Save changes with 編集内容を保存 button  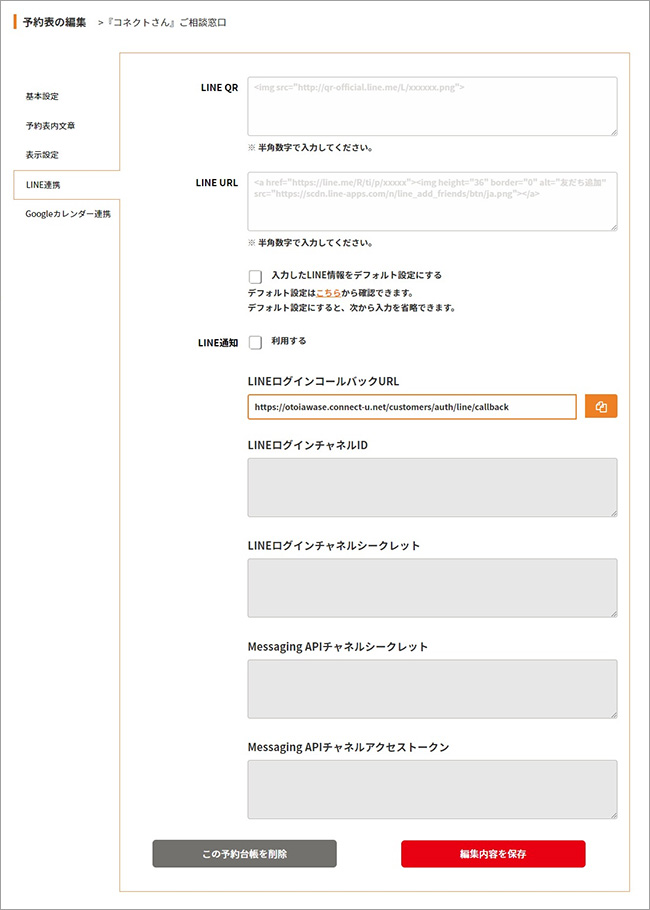pyautogui.click(x=493, y=854)
